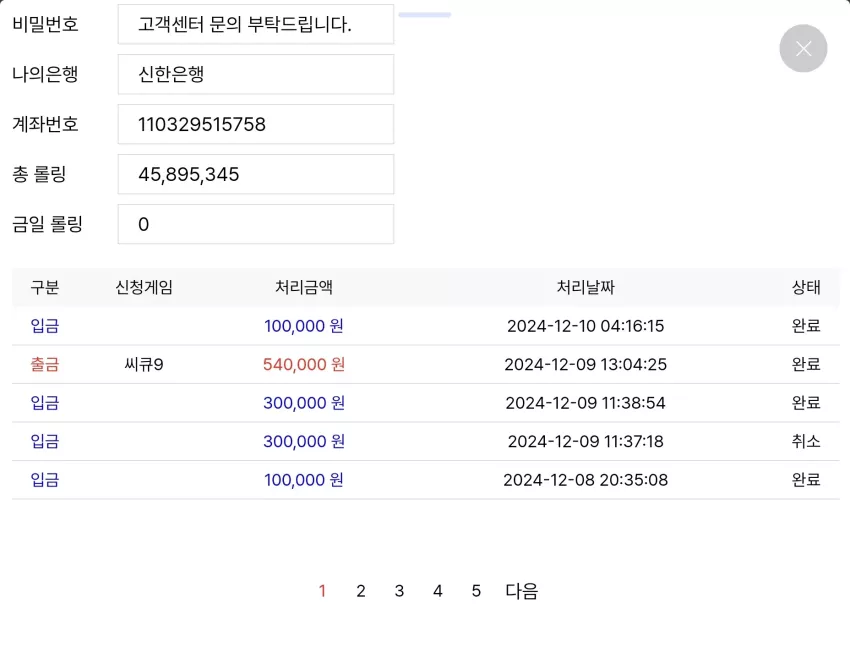Click 100,000 원 in the 2024-12-08 row
850x653 pixels.
coord(304,480)
